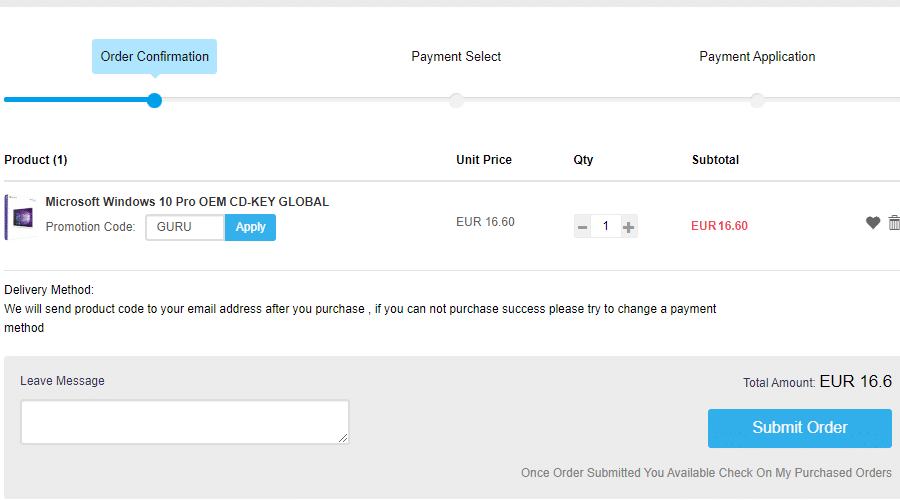Click into the Leave Message text box

click(185, 422)
